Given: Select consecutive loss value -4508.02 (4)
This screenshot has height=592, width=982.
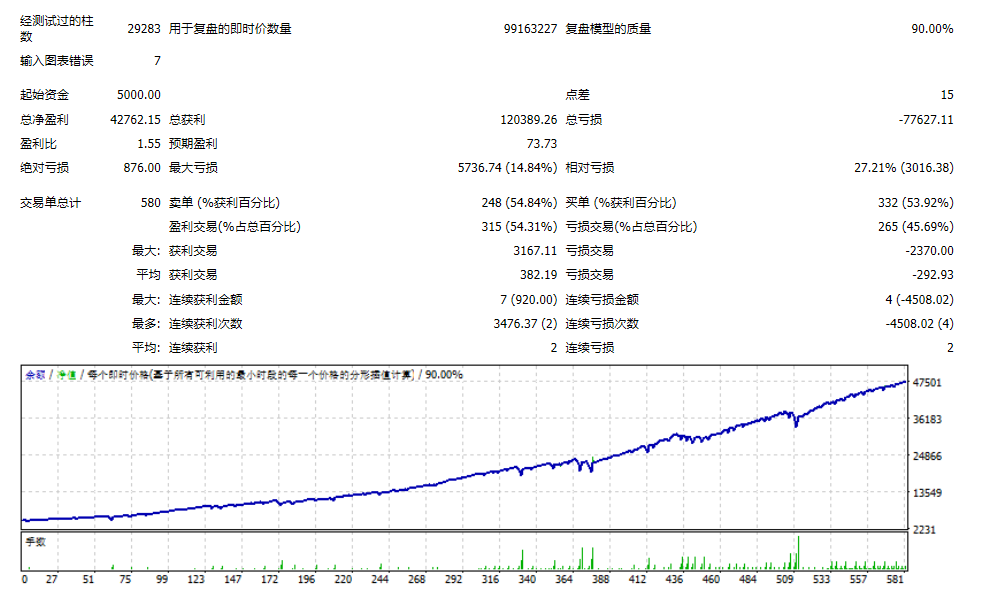Looking at the screenshot, I should (919, 324).
